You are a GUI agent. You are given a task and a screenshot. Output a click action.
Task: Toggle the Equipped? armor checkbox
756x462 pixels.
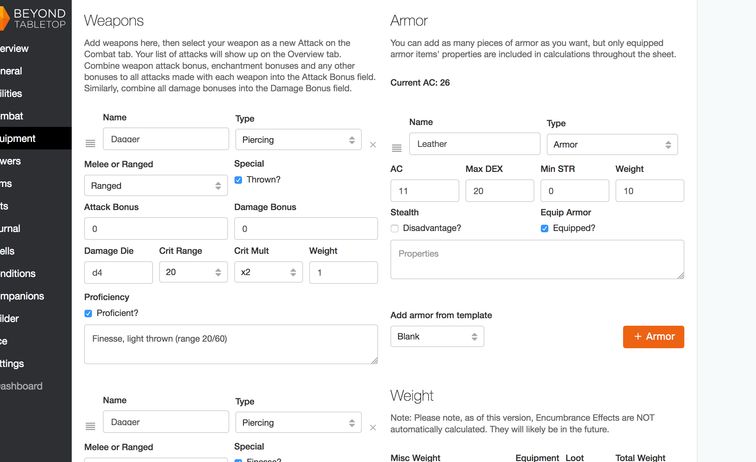(x=545, y=228)
